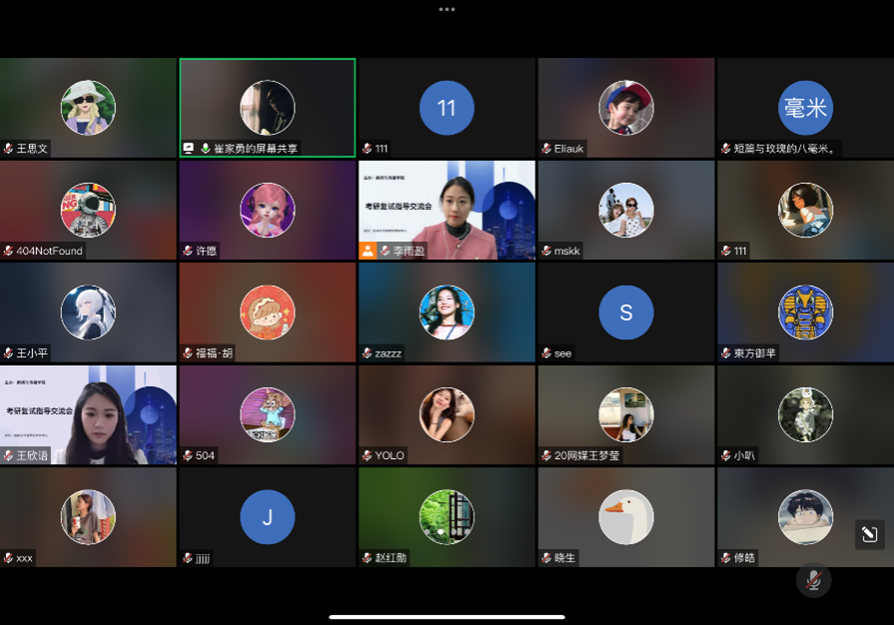Tap the home indicator bar at bottom
Screen dimensions: 894x625
pyautogui.click(x=447, y=616)
